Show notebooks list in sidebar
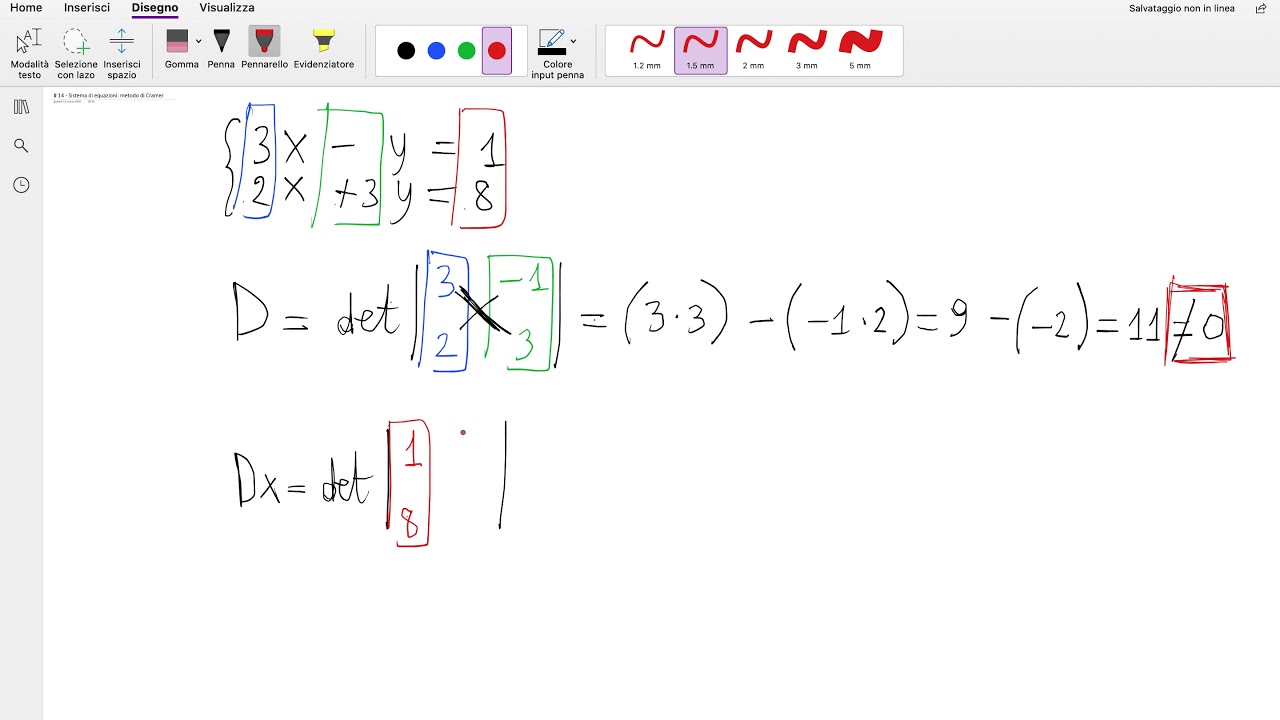This screenshot has width=1280, height=720. tap(21, 107)
